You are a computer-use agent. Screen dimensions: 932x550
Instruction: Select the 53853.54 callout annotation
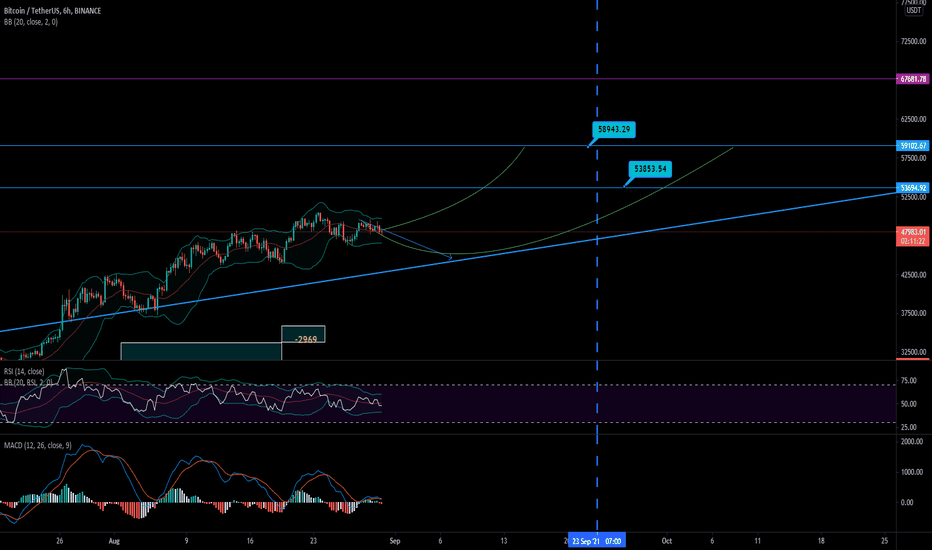650,169
